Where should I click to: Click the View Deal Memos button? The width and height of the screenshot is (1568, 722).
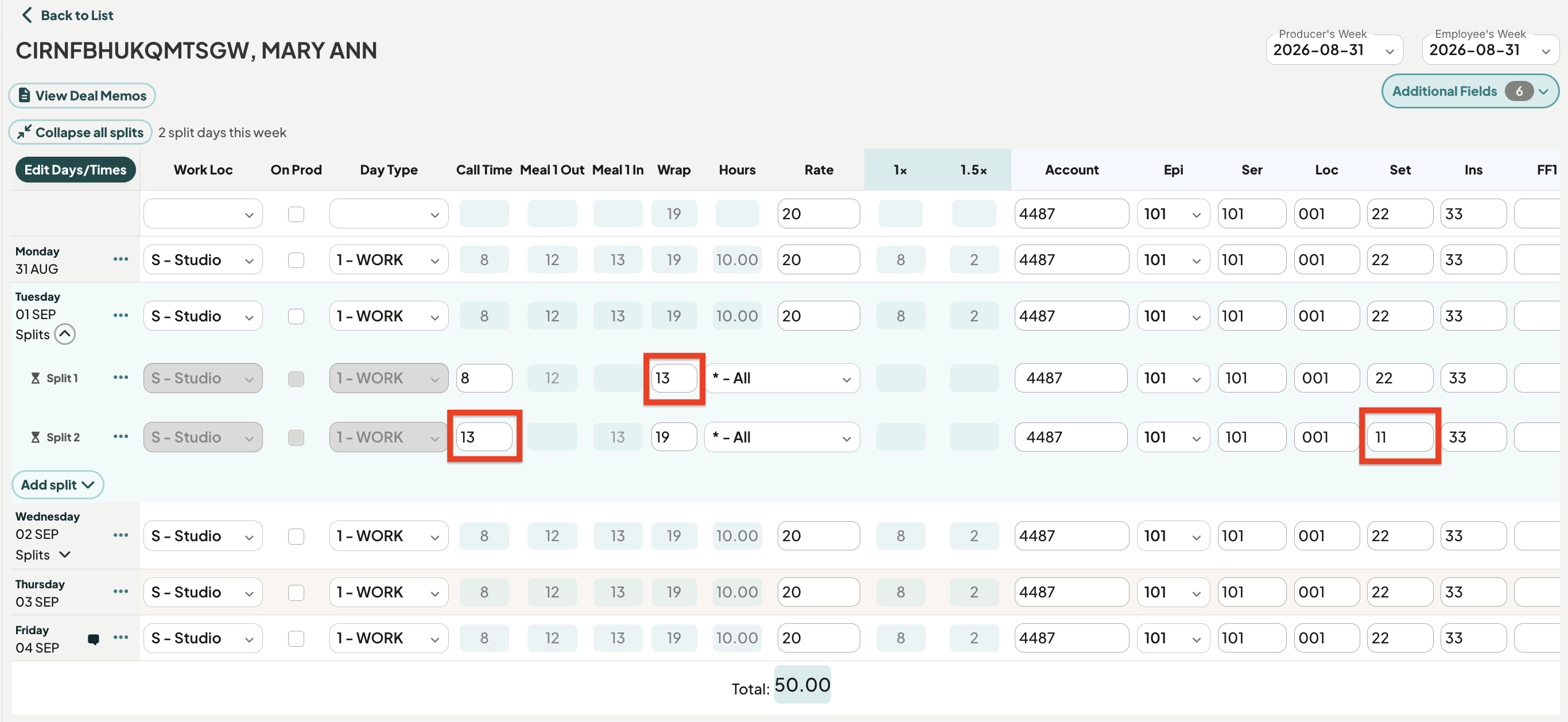82,95
